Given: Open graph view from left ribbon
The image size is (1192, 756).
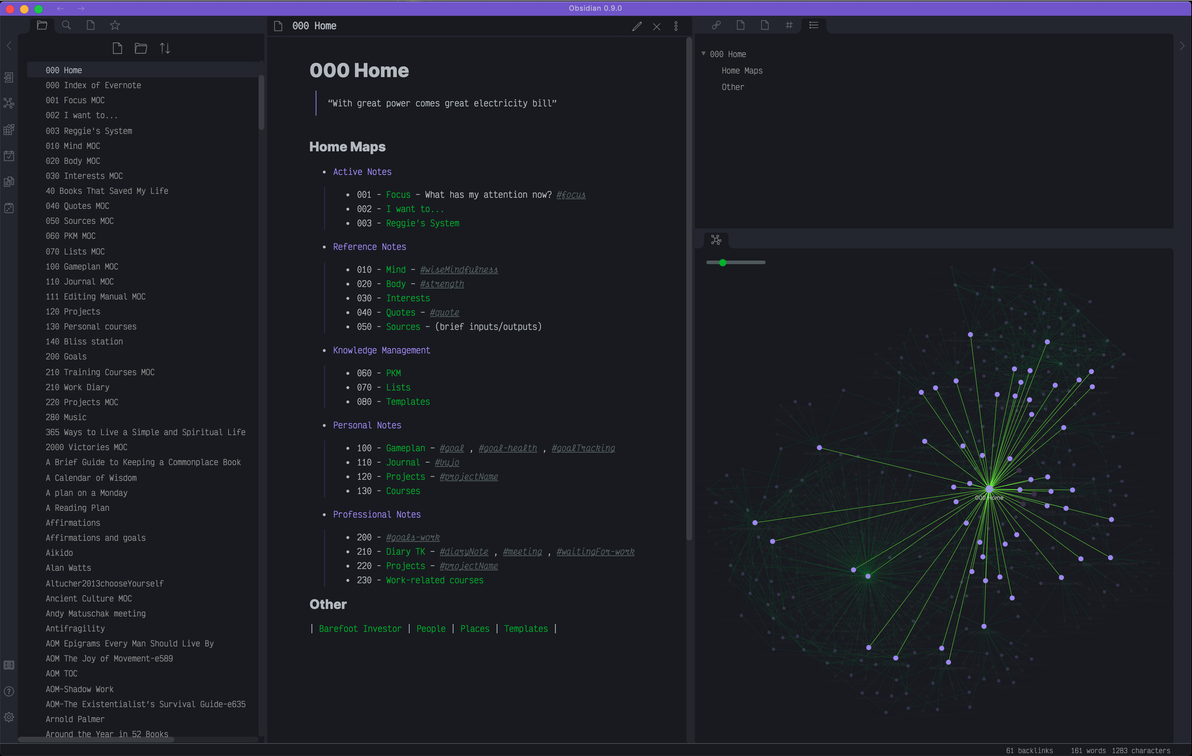Looking at the screenshot, I should pos(9,103).
